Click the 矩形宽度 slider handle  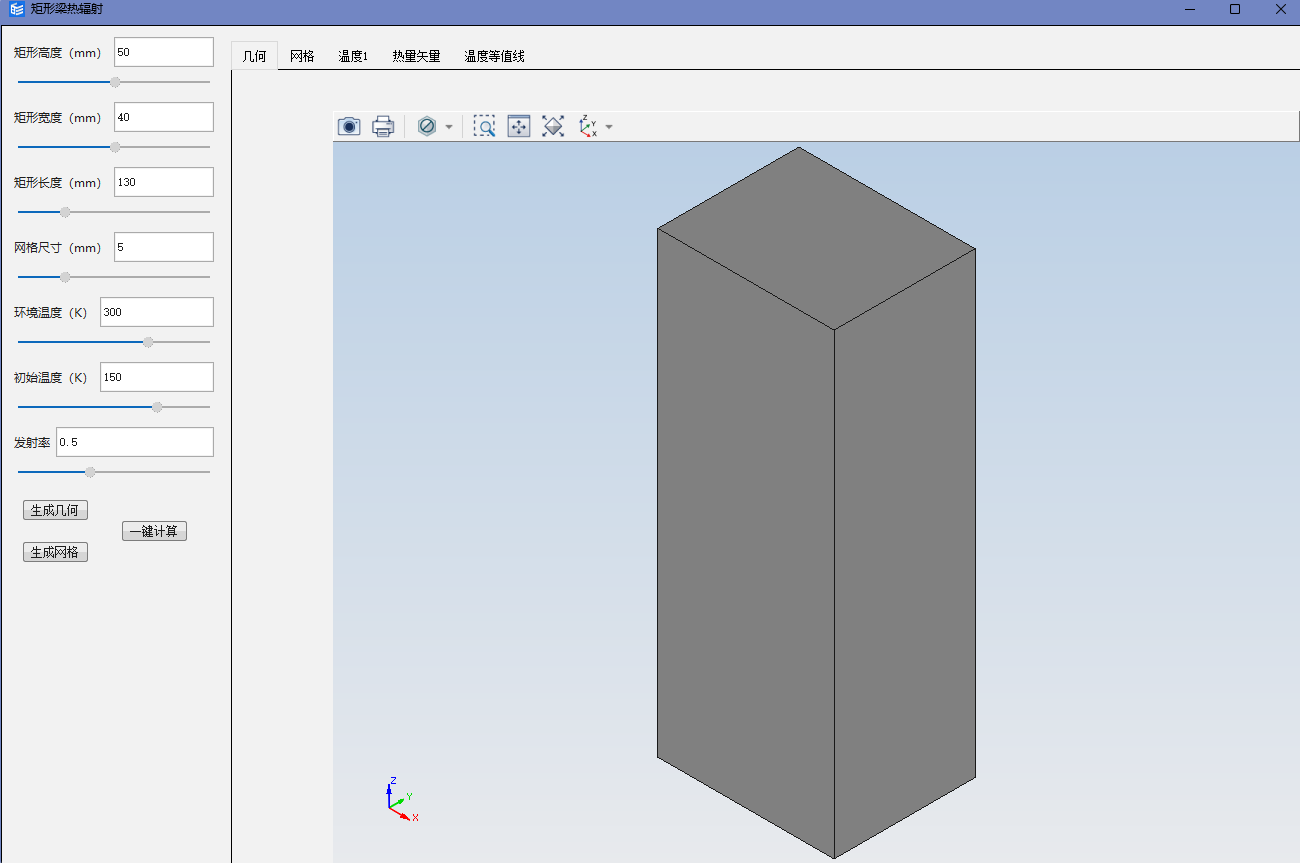tap(115, 147)
